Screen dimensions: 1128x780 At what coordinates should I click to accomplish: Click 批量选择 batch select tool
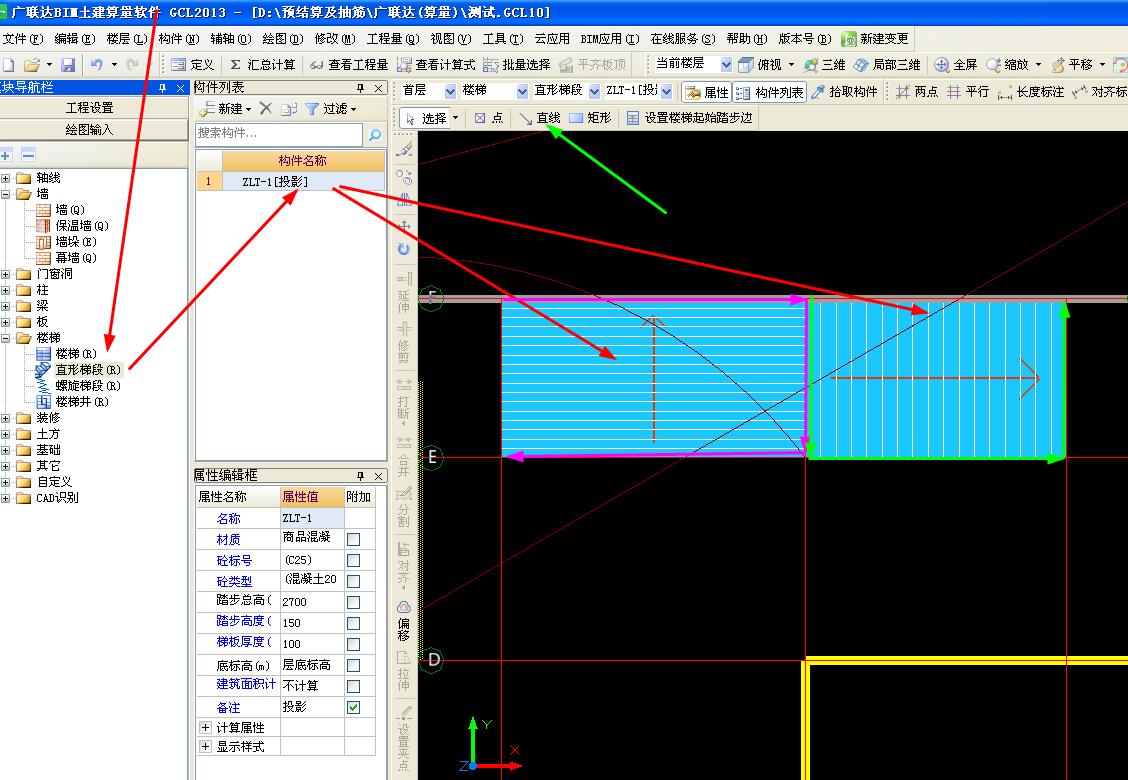(517, 65)
